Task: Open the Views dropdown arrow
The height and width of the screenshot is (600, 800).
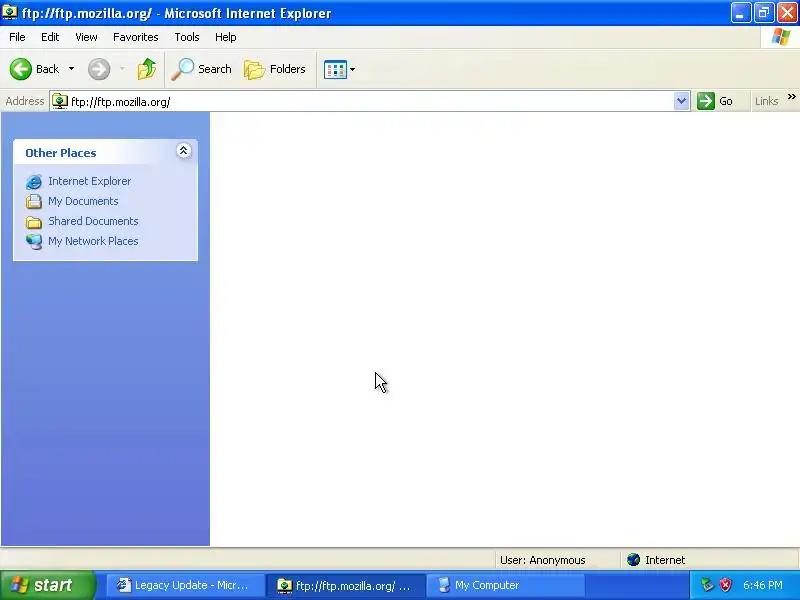Action: (x=352, y=69)
